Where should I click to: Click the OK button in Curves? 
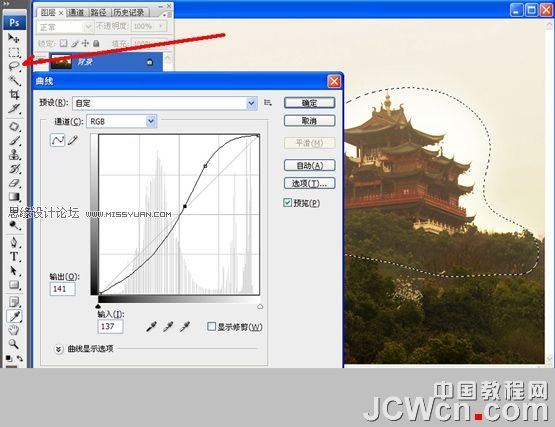pos(309,103)
